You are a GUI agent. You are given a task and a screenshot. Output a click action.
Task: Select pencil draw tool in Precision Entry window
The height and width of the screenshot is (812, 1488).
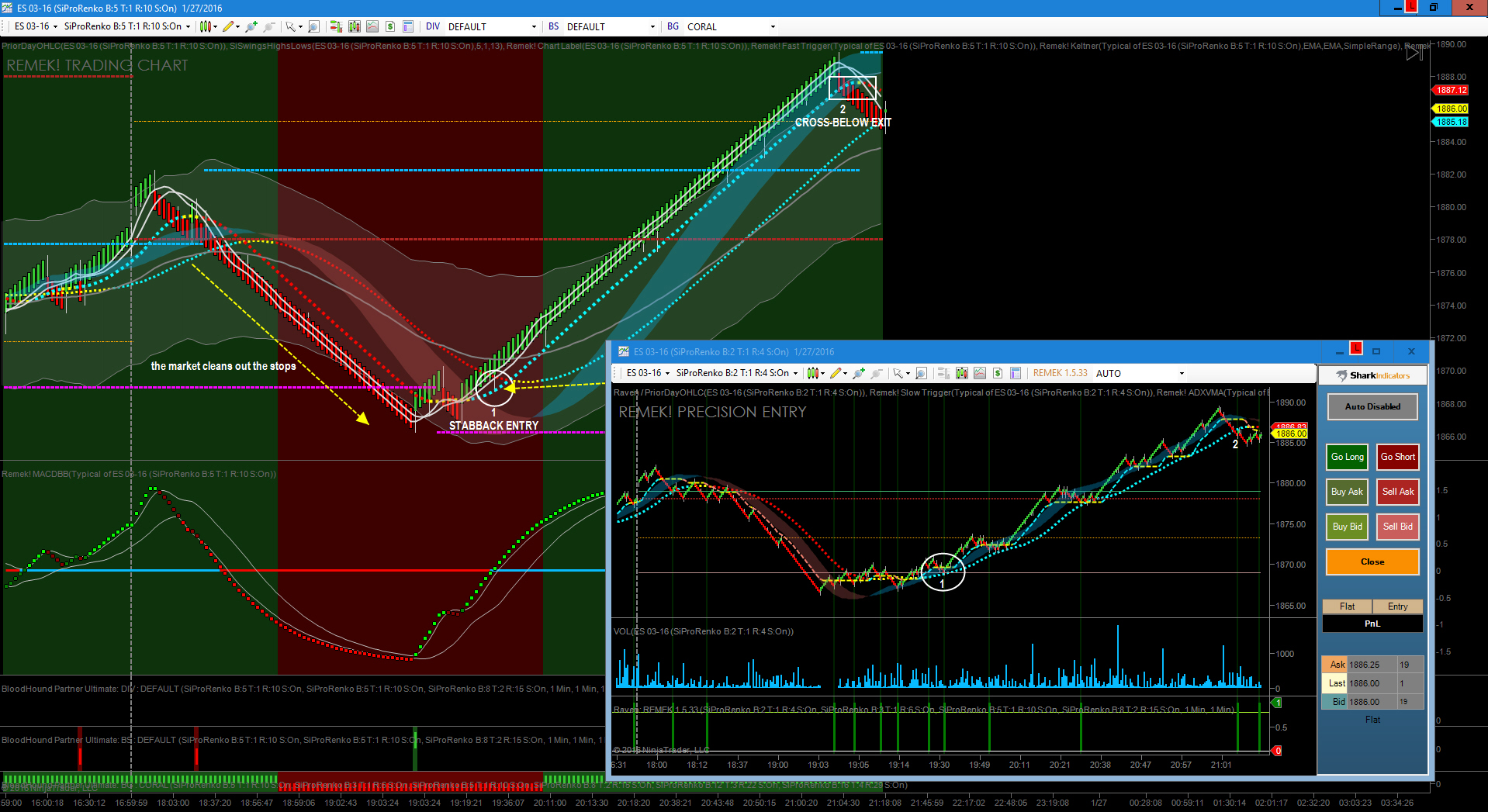[x=836, y=373]
